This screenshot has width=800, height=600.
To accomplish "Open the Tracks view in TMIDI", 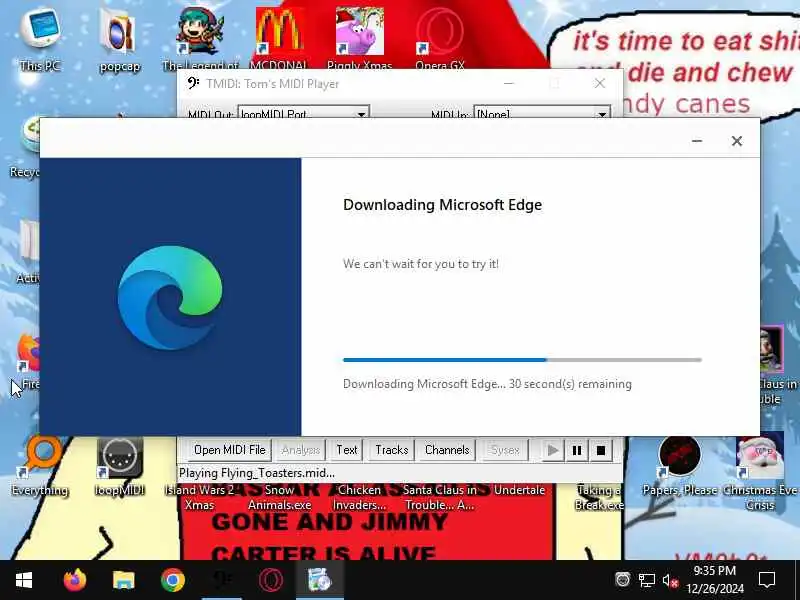I will (x=391, y=450).
